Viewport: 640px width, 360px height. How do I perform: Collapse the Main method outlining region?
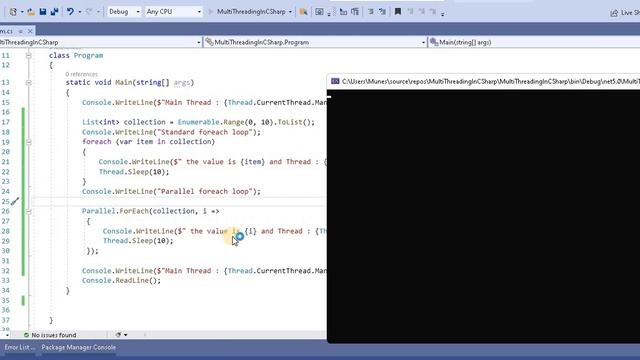[x=29, y=82]
